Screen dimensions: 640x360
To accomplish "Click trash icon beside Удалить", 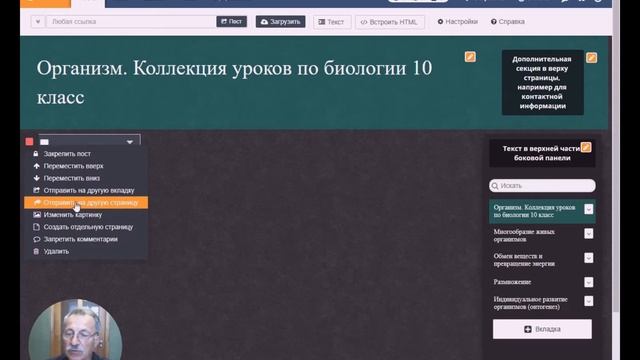I will [x=36, y=251].
